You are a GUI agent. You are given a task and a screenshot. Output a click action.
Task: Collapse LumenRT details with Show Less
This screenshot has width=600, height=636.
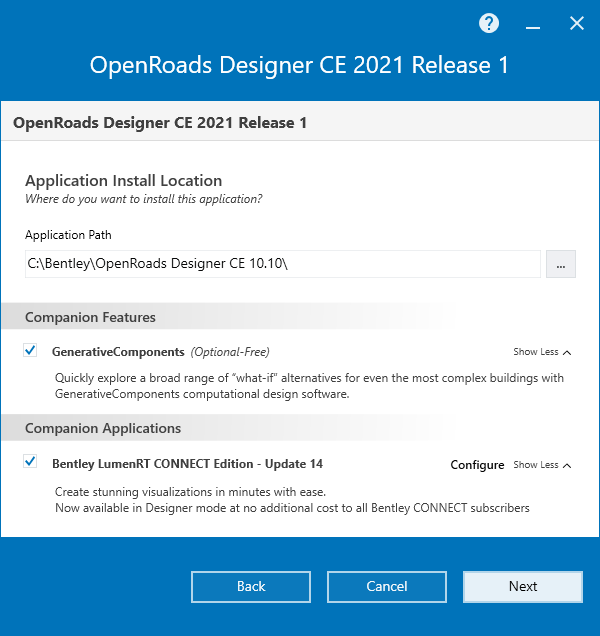542,464
